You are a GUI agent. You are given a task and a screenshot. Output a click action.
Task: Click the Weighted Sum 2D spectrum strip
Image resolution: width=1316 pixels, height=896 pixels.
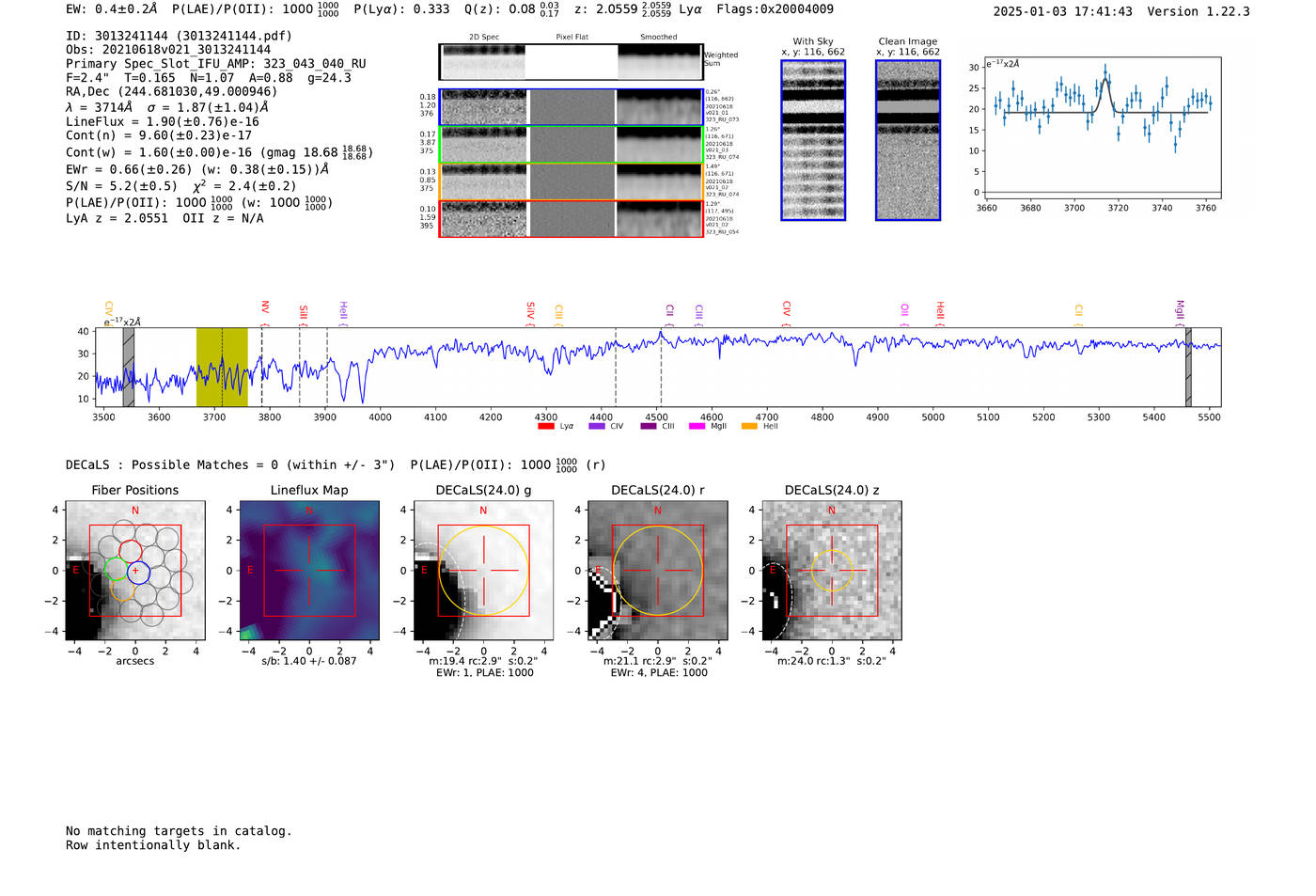[x=572, y=62]
